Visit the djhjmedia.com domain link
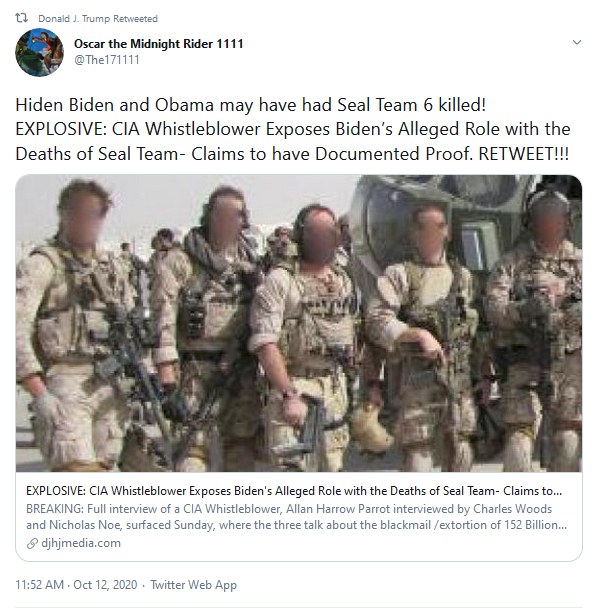Image resolution: width=598 pixels, height=608 pixels. click(81, 543)
